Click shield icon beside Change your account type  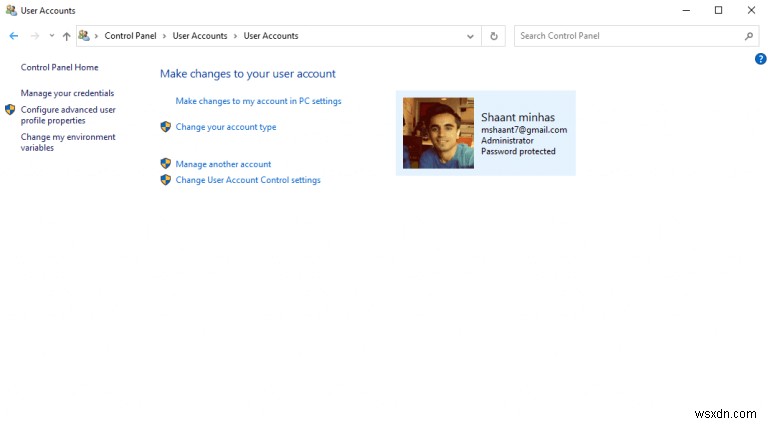(x=166, y=127)
